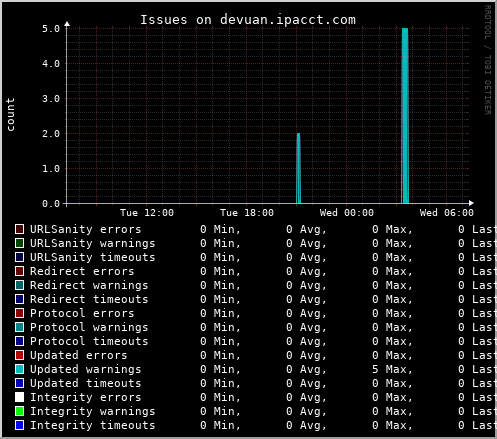Click the Tue 12:00 time axis label
497x439 pixels.
(147, 213)
